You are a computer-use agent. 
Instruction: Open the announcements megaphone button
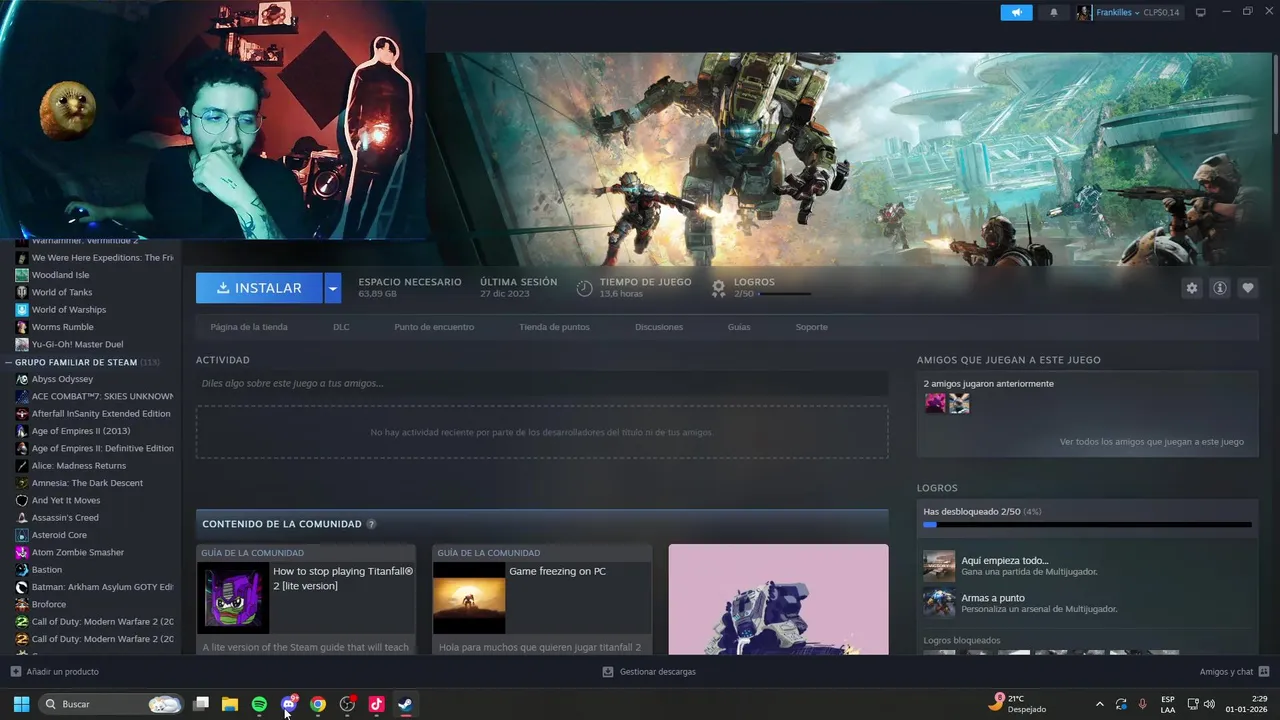[x=1016, y=13]
